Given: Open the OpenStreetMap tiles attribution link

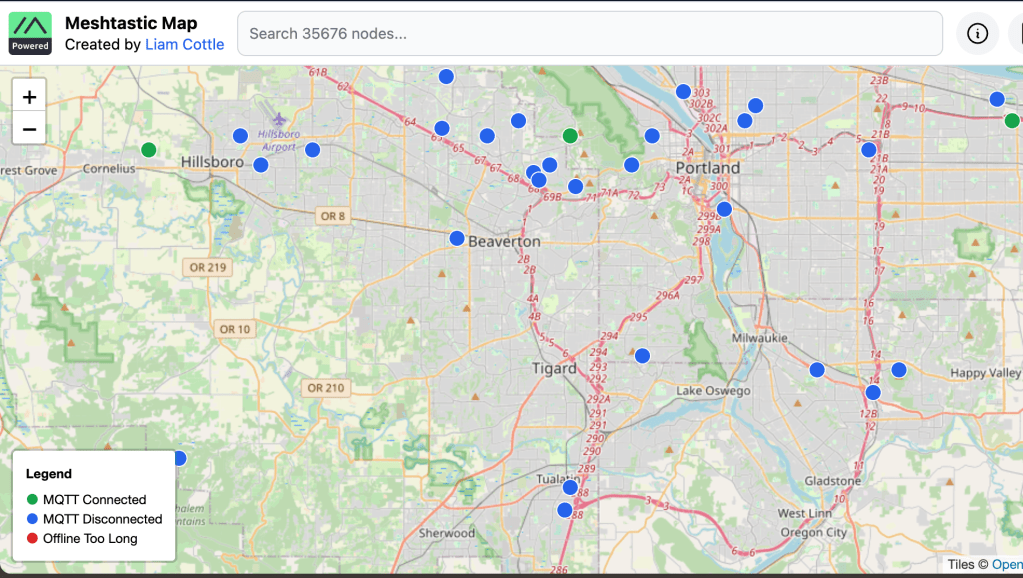Looking at the screenshot, I should click(x=1006, y=565).
